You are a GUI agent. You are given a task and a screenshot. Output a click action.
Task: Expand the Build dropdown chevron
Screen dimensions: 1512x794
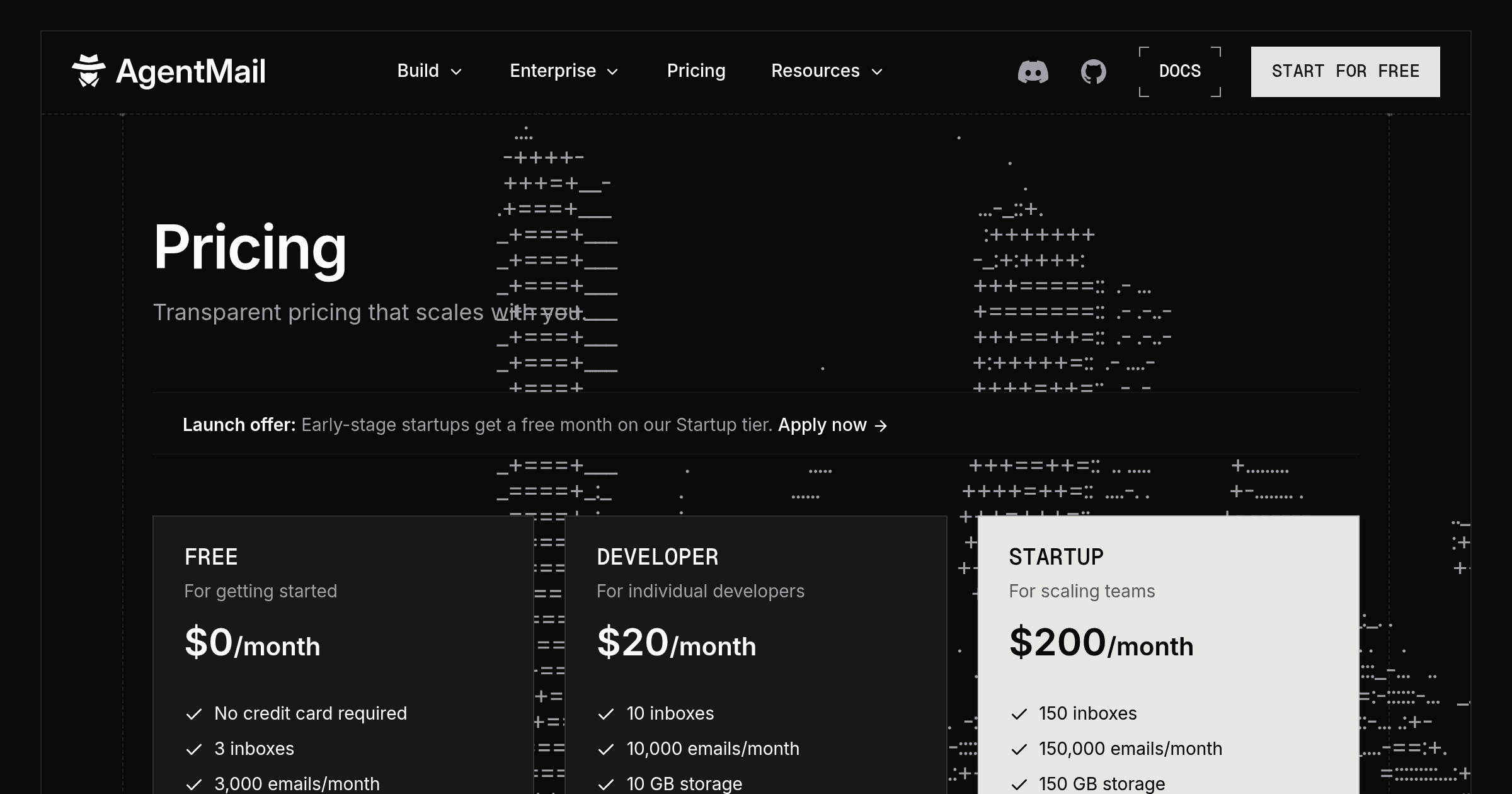(x=457, y=72)
